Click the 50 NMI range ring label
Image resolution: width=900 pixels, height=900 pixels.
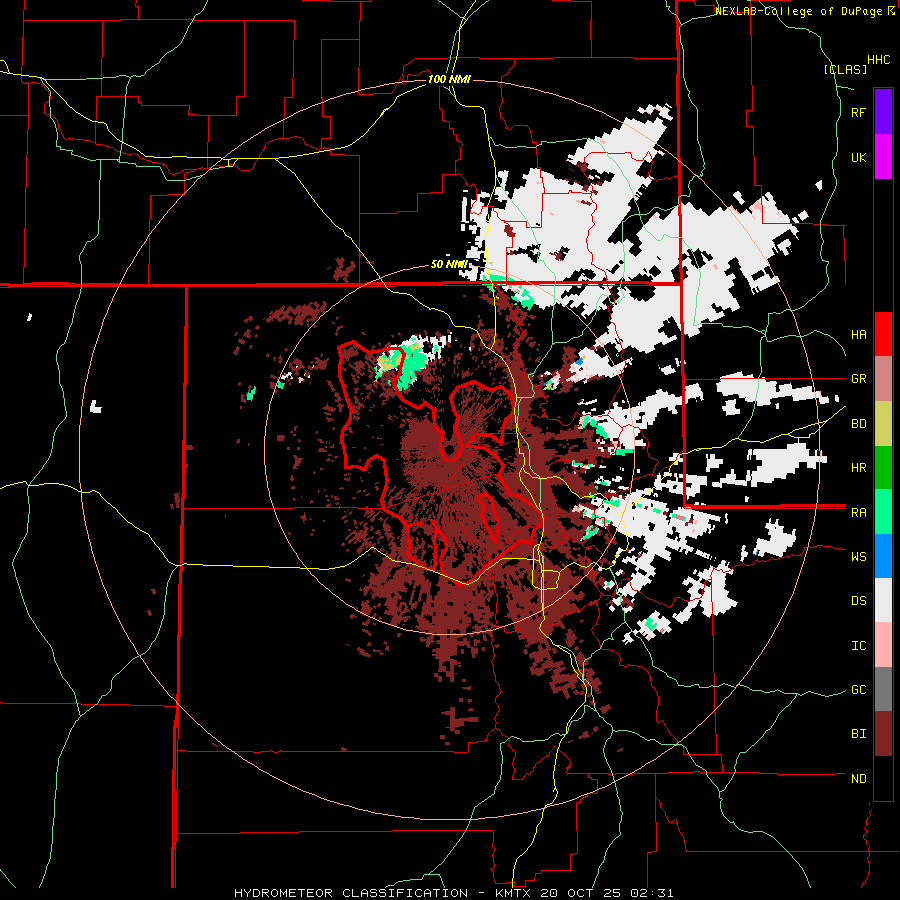tap(449, 265)
